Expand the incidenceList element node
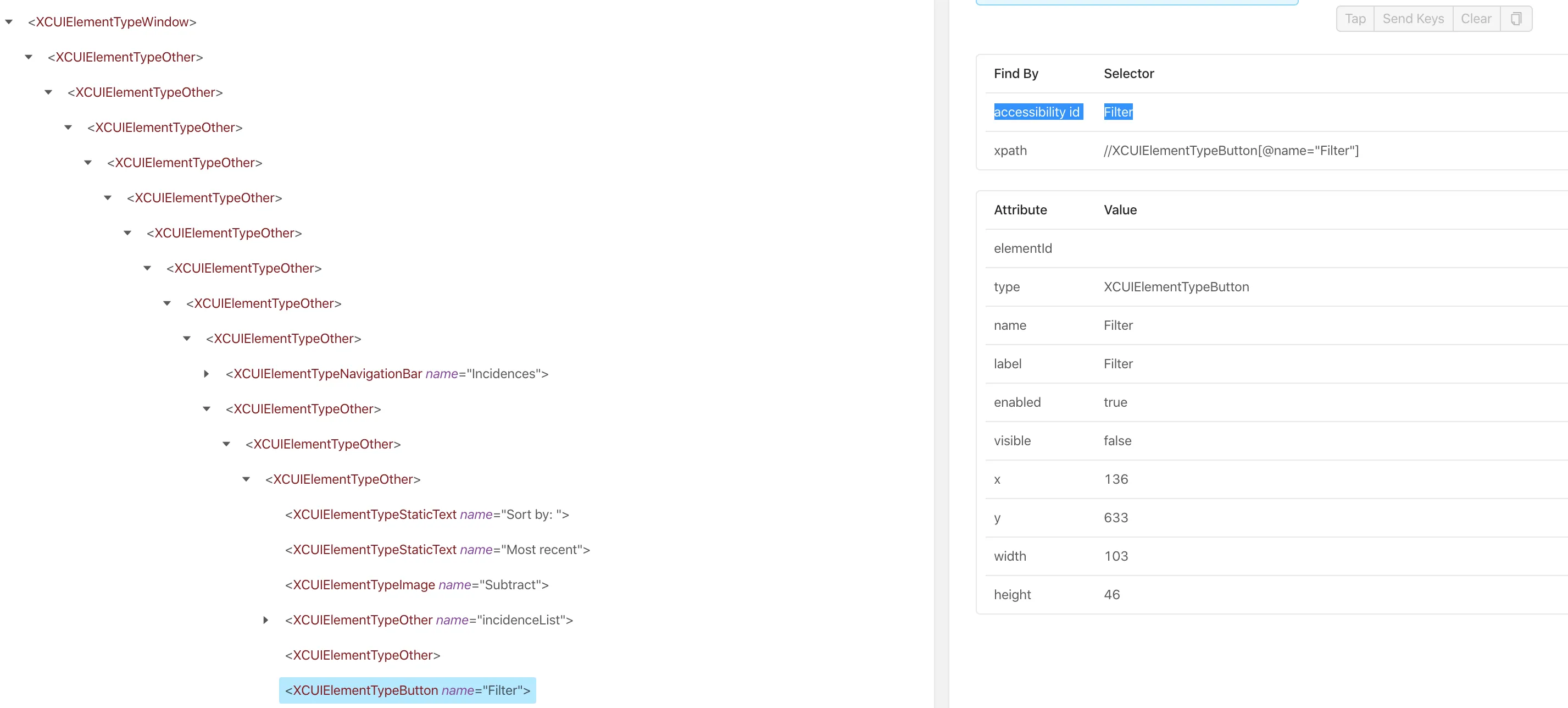 point(265,619)
